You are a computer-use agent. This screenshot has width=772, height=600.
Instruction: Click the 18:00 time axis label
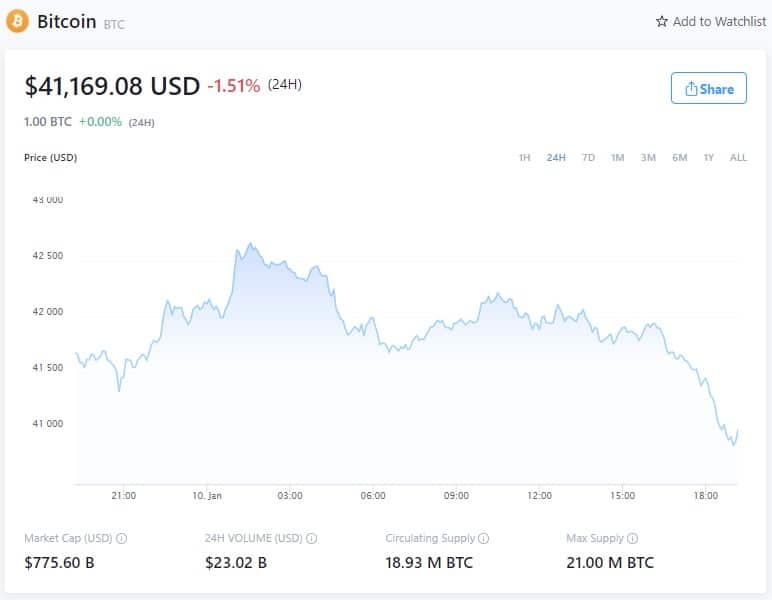(x=706, y=496)
